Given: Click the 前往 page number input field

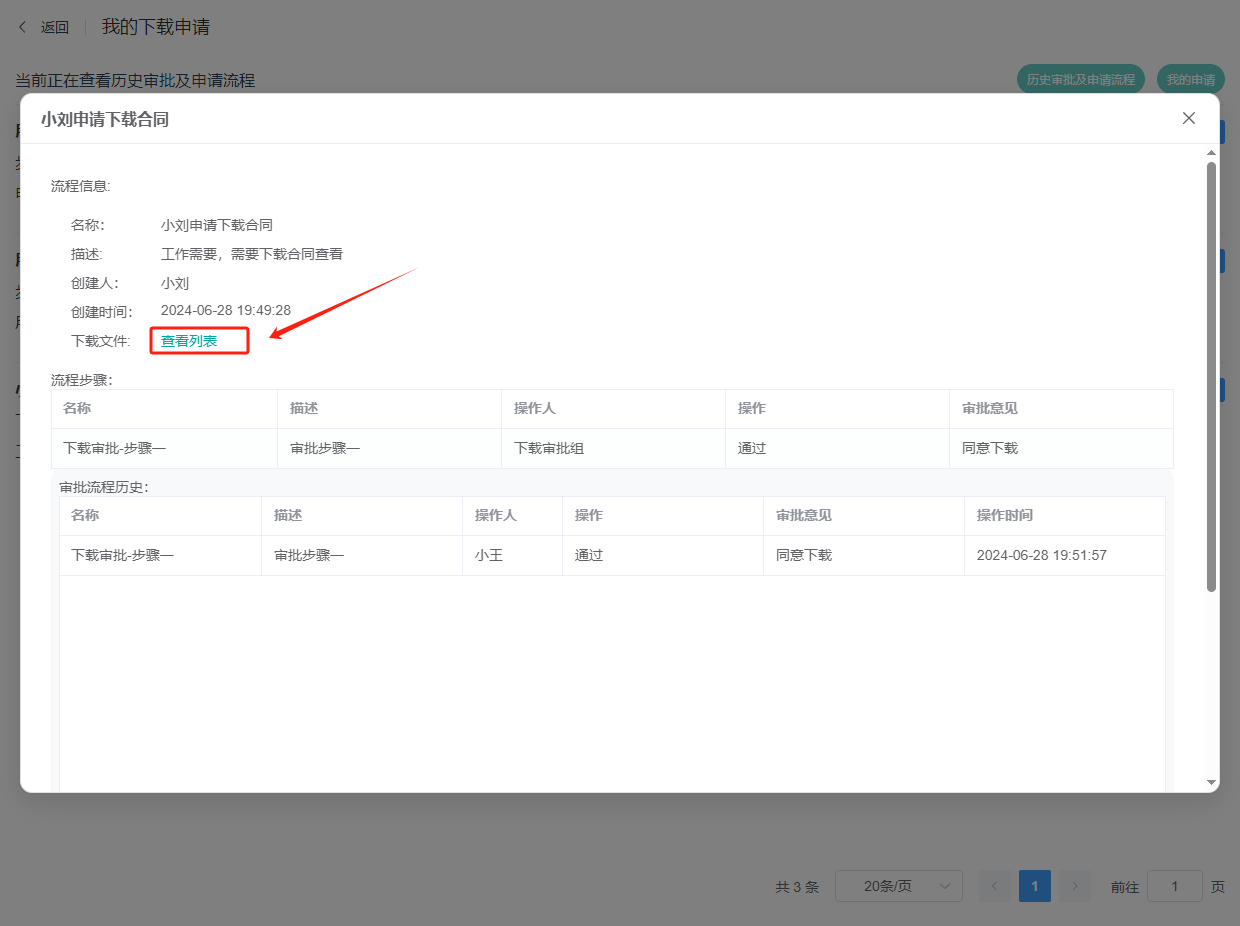Looking at the screenshot, I should pos(1174,886).
